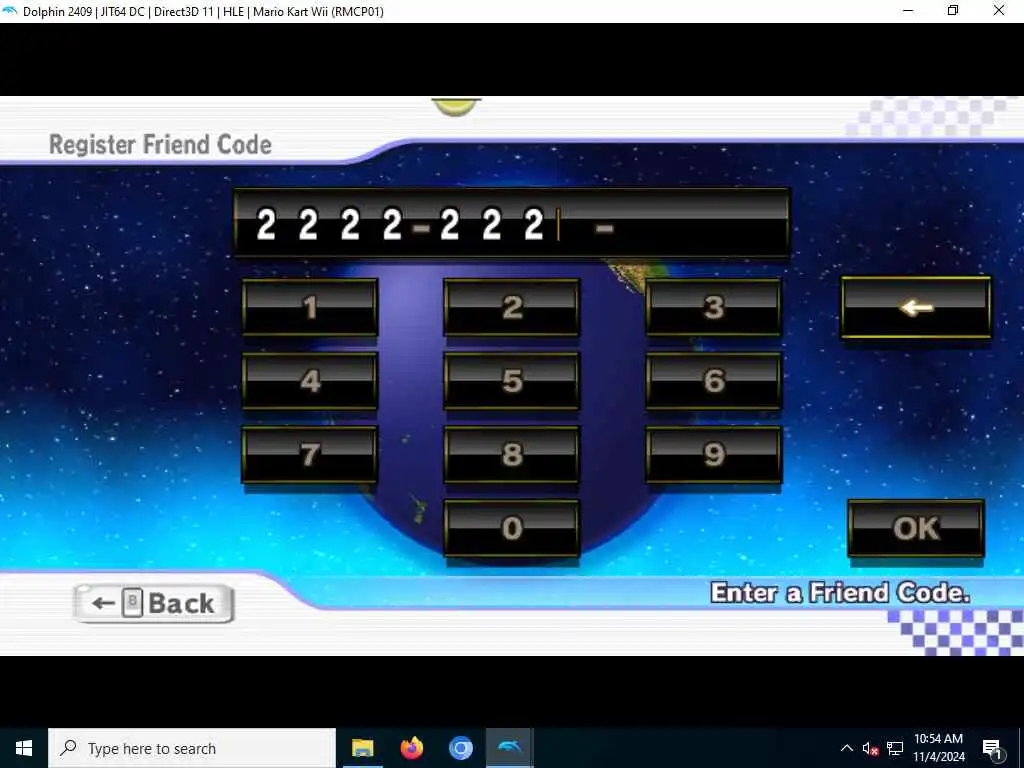Image resolution: width=1024 pixels, height=768 pixels.
Task: Close the Dolphin window
Action: (x=999, y=11)
